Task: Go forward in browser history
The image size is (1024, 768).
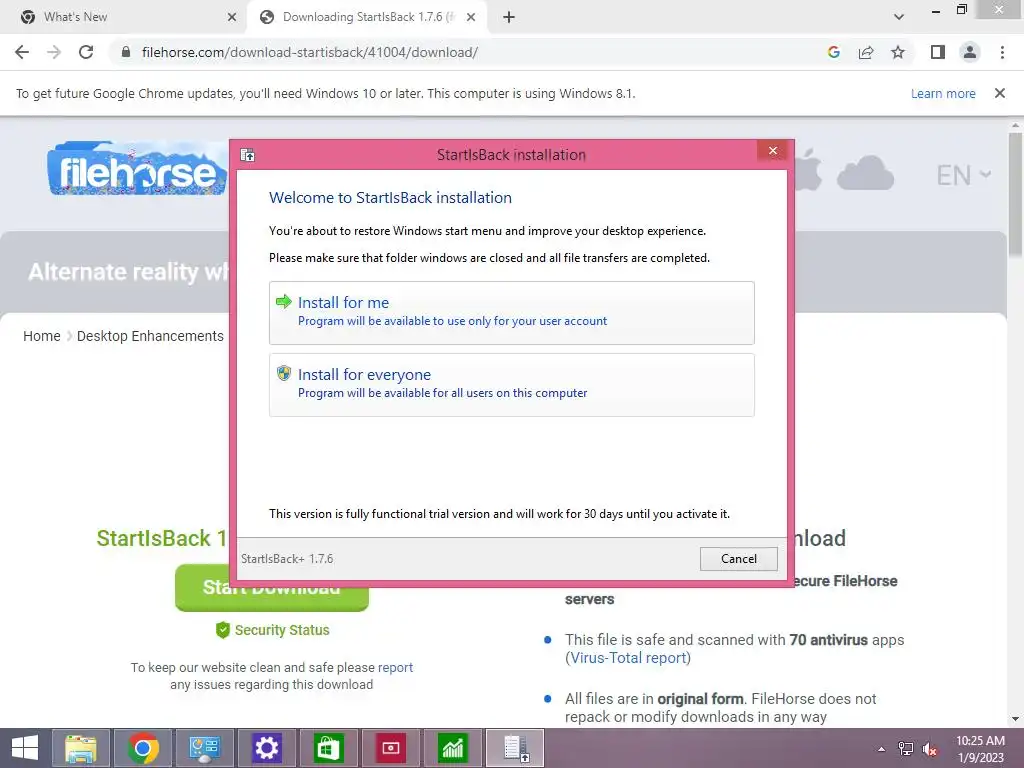Action: point(54,52)
